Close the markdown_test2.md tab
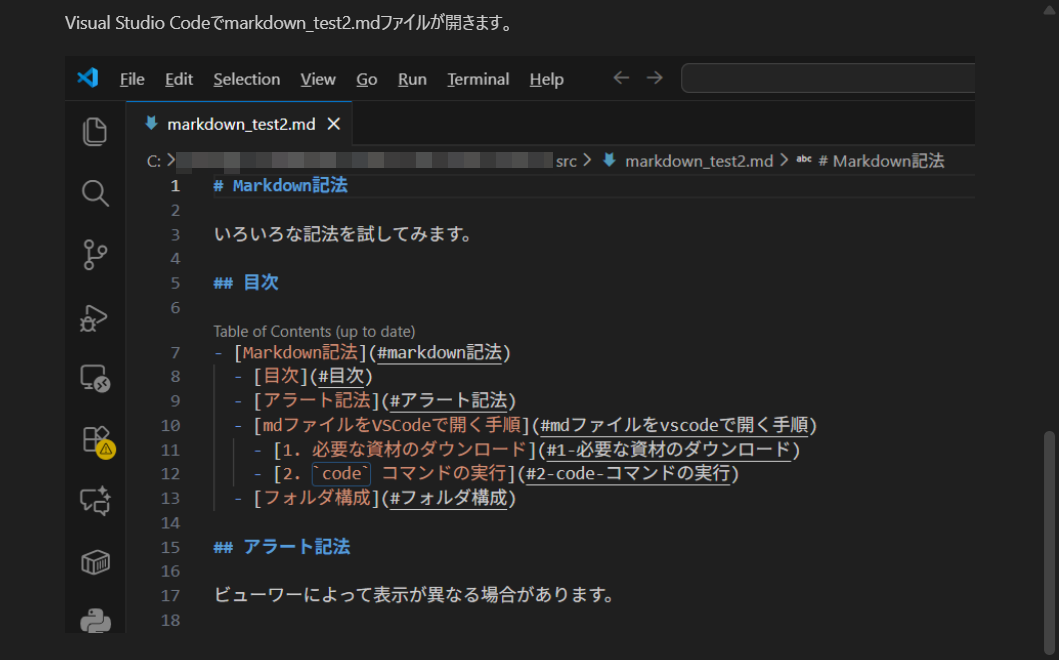This screenshot has width=1059, height=660. pyautogui.click(x=334, y=124)
